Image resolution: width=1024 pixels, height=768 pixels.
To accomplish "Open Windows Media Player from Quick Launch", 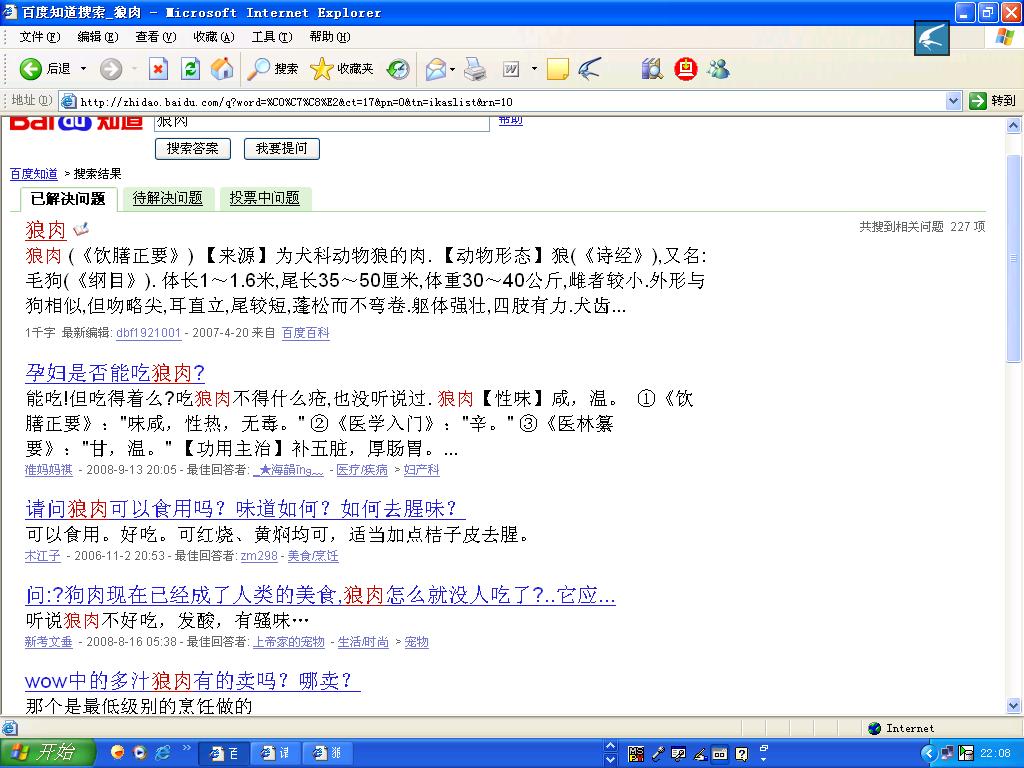I will pos(139,753).
